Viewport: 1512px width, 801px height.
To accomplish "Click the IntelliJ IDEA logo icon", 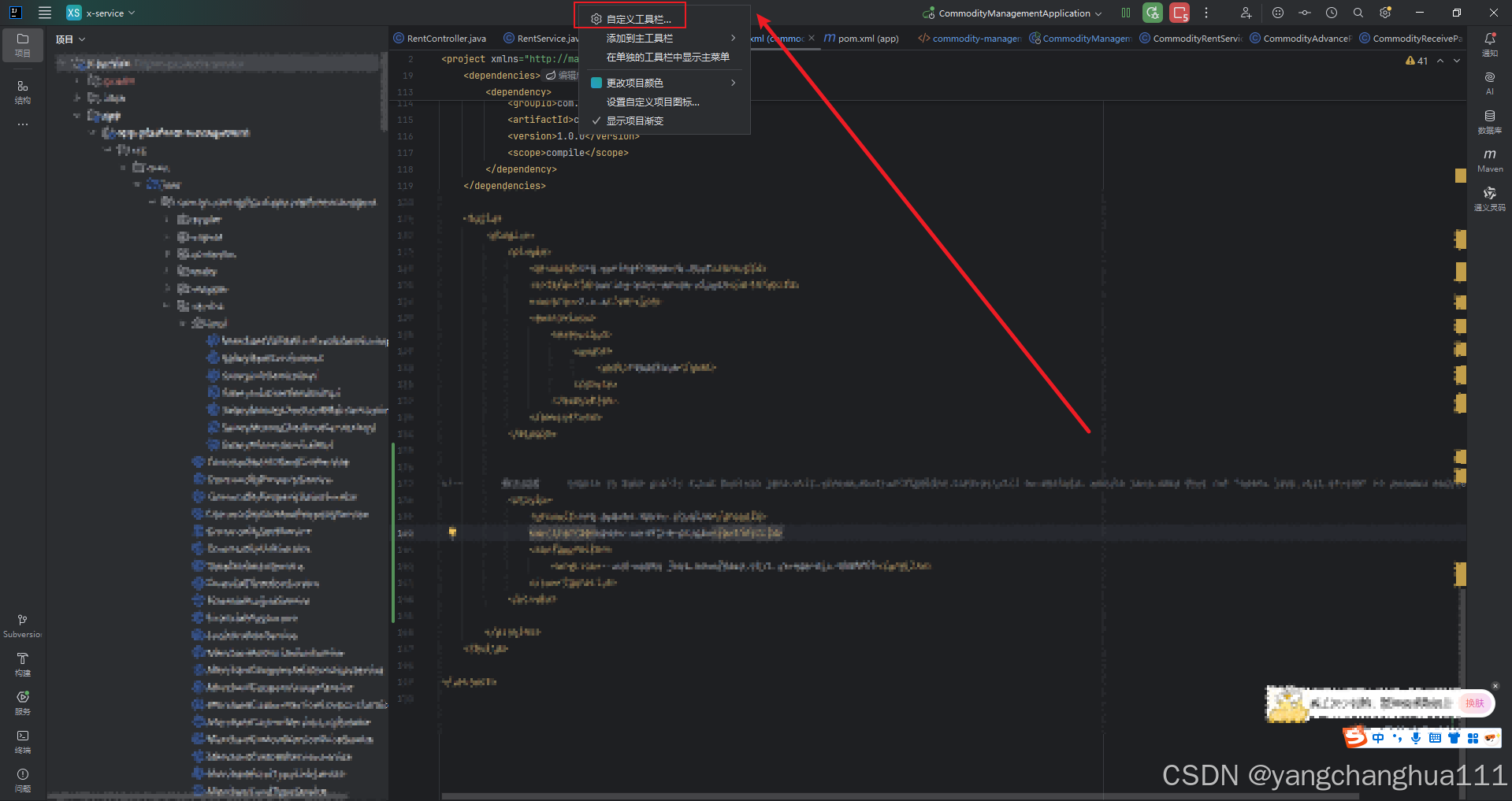I will coord(15,13).
